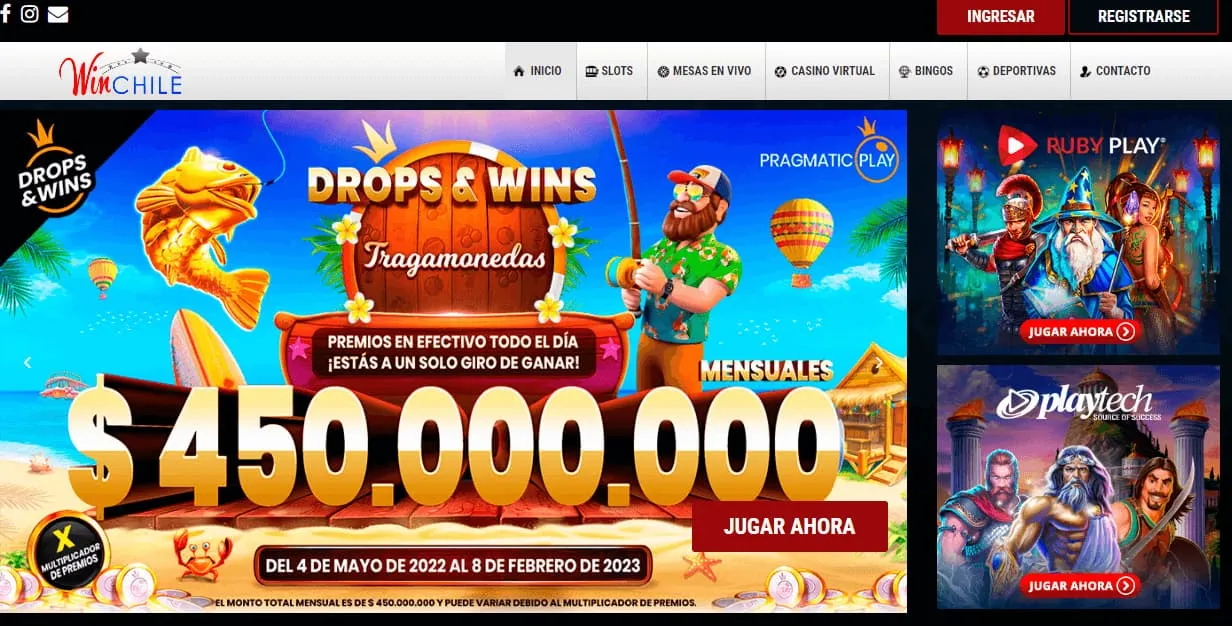The width and height of the screenshot is (1232, 626).
Task: Click the email envelope icon
Action: [58, 14]
